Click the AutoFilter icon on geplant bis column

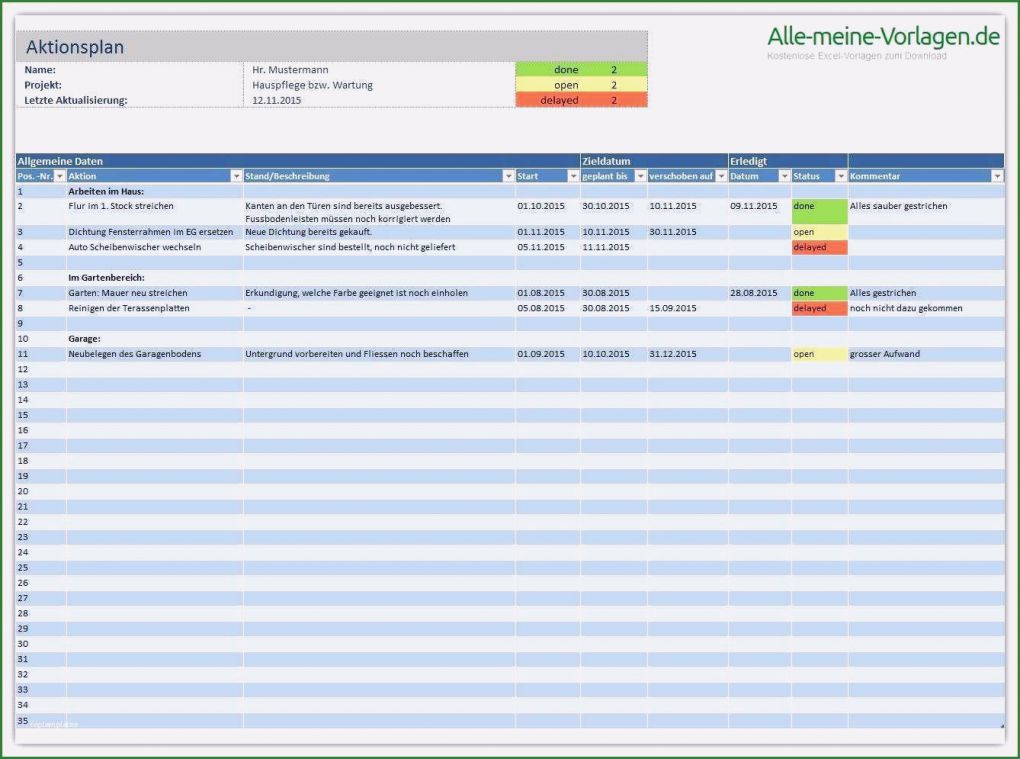click(640, 176)
